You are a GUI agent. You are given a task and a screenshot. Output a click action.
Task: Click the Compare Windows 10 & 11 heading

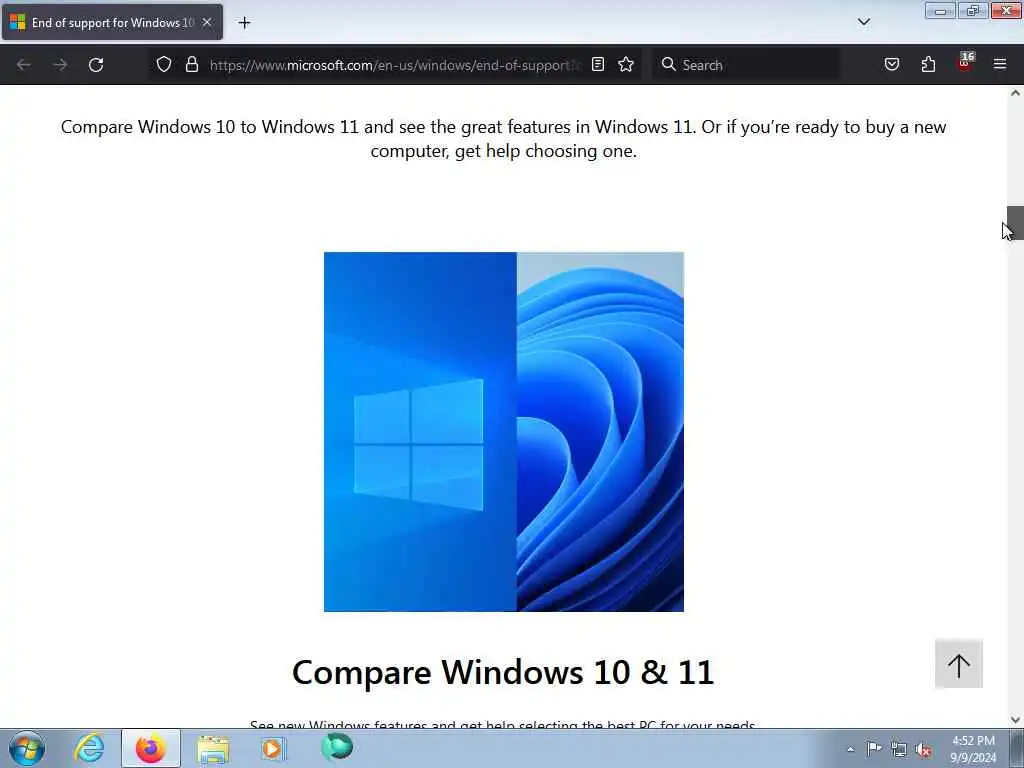[503, 672]
